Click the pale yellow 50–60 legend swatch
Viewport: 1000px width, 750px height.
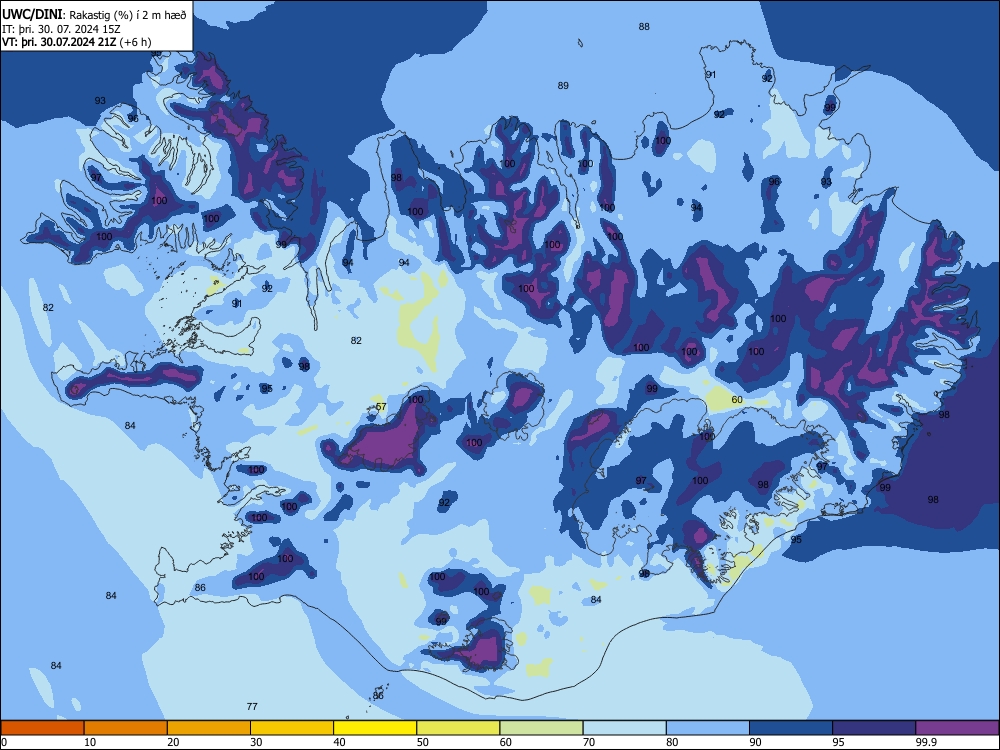point(458,728)
